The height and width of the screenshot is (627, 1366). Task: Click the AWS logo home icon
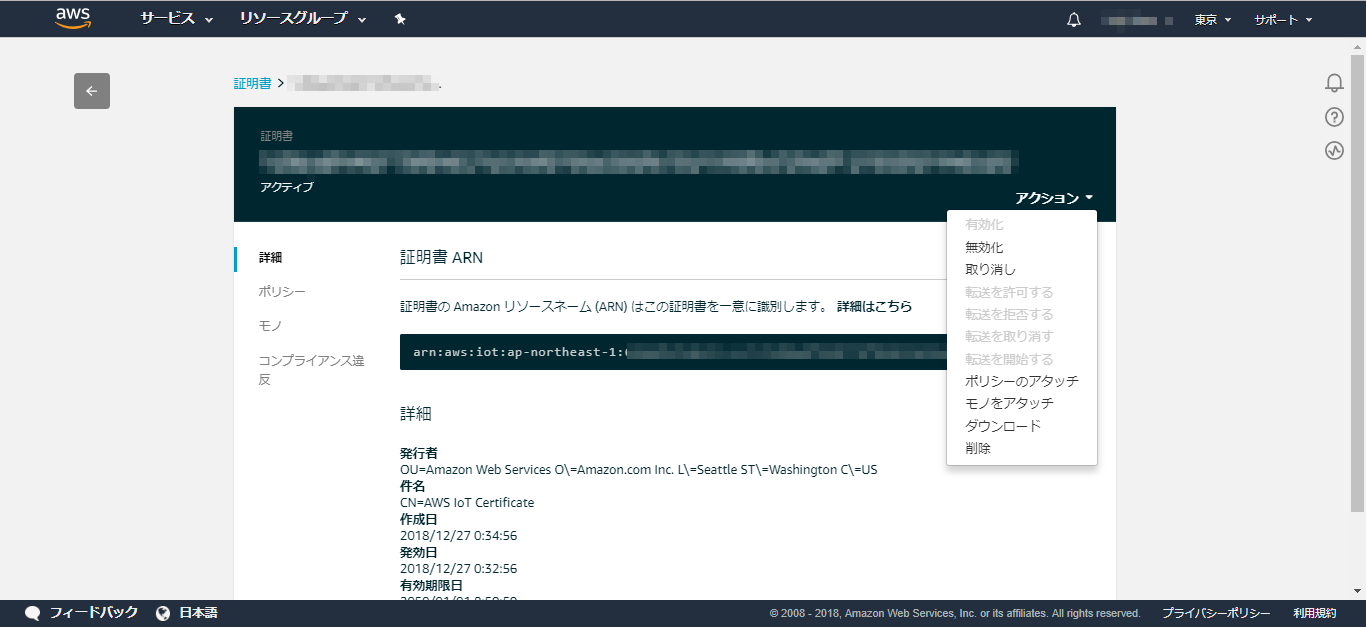73,18
